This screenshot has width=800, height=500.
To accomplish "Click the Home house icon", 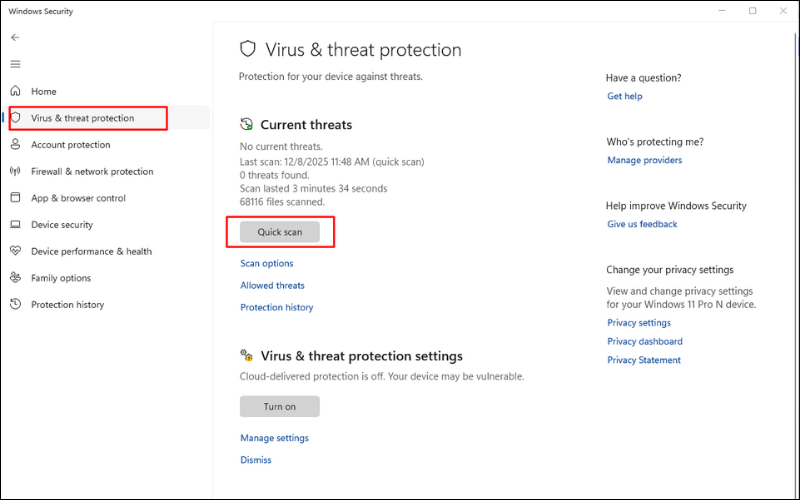I will coord(16,91).
